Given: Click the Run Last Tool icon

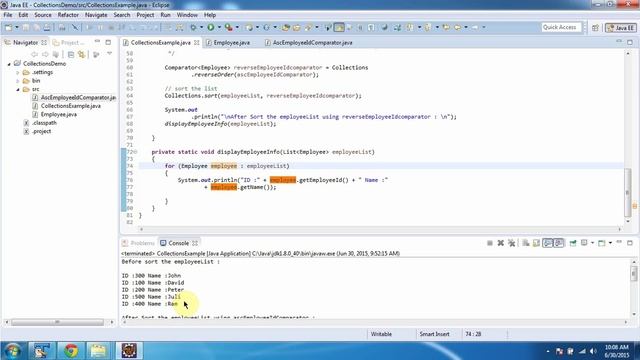Looking at the screenshot, I should 229,27.
